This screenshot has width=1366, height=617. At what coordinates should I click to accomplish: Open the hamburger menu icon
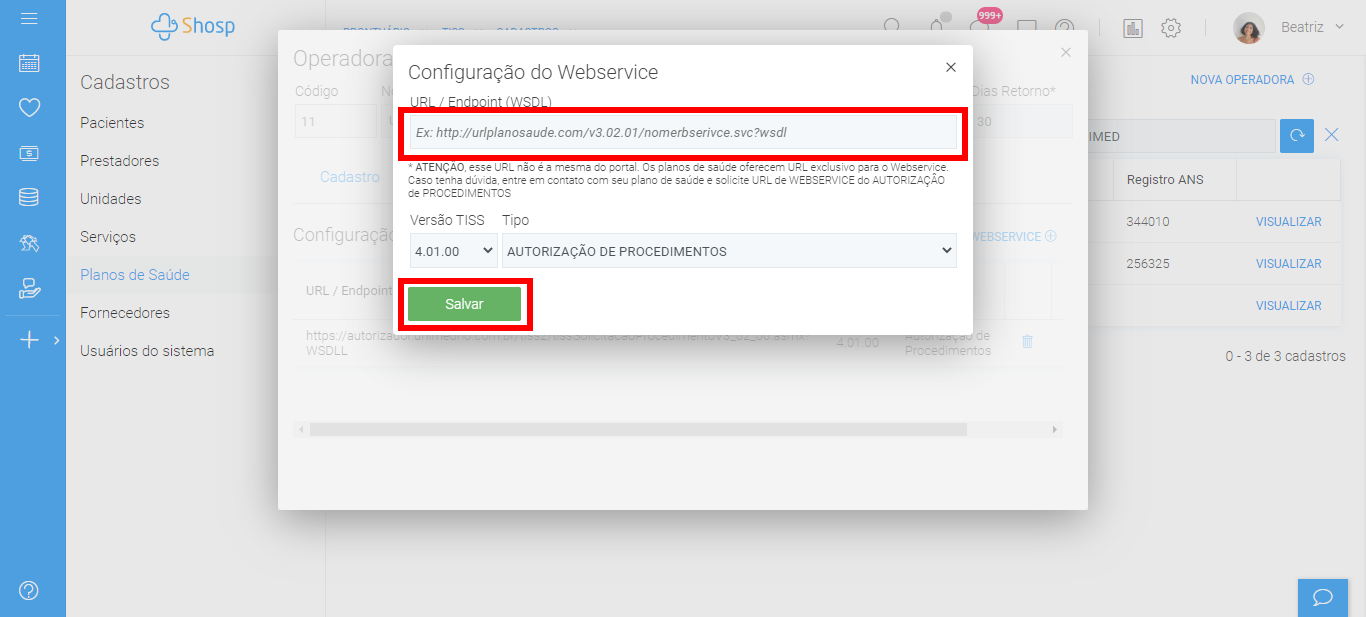29,19
